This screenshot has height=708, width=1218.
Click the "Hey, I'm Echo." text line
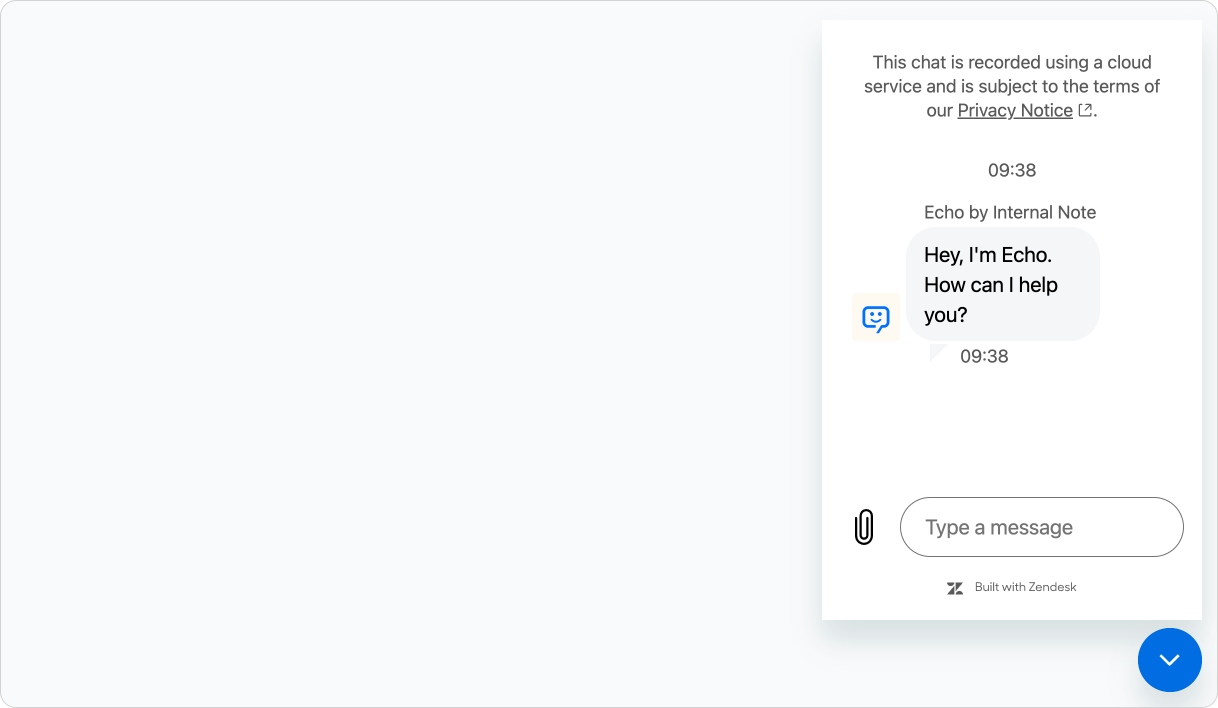click(x=987, y=255)
